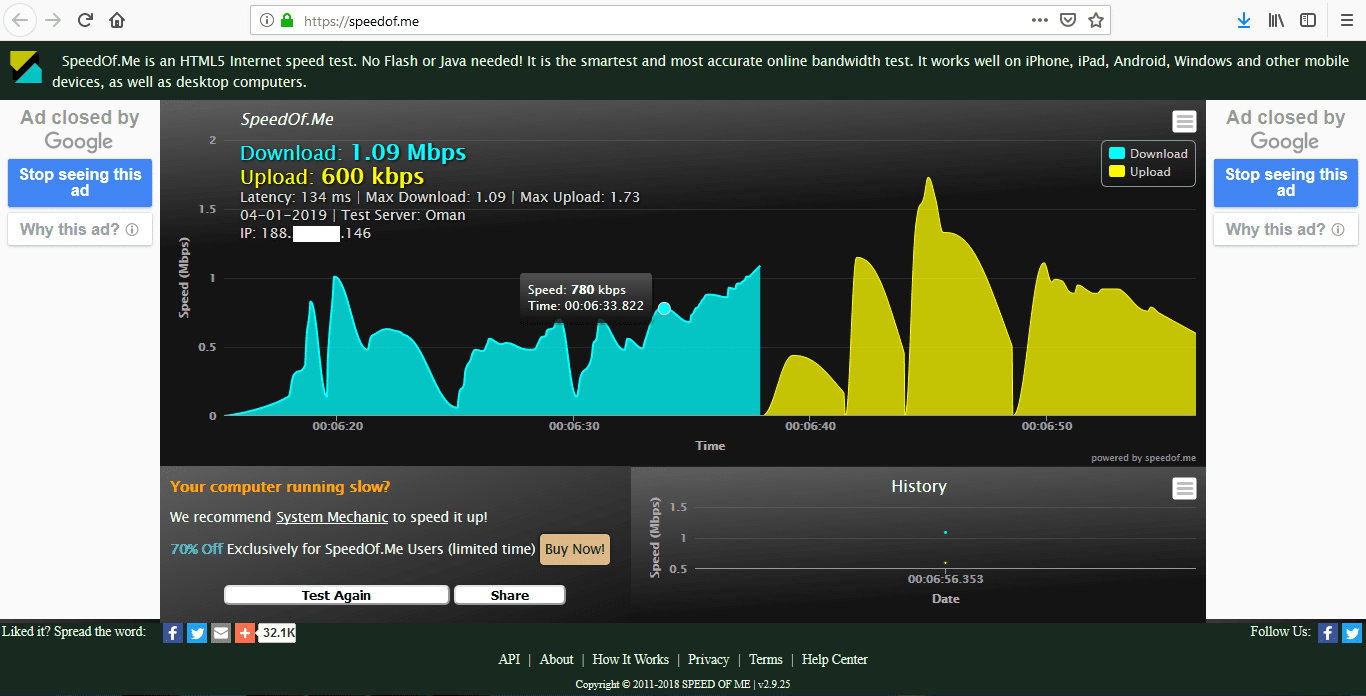Click the 32.1K share counter
This screenshot has width=1366, height=696.
(x=278, y=633)
